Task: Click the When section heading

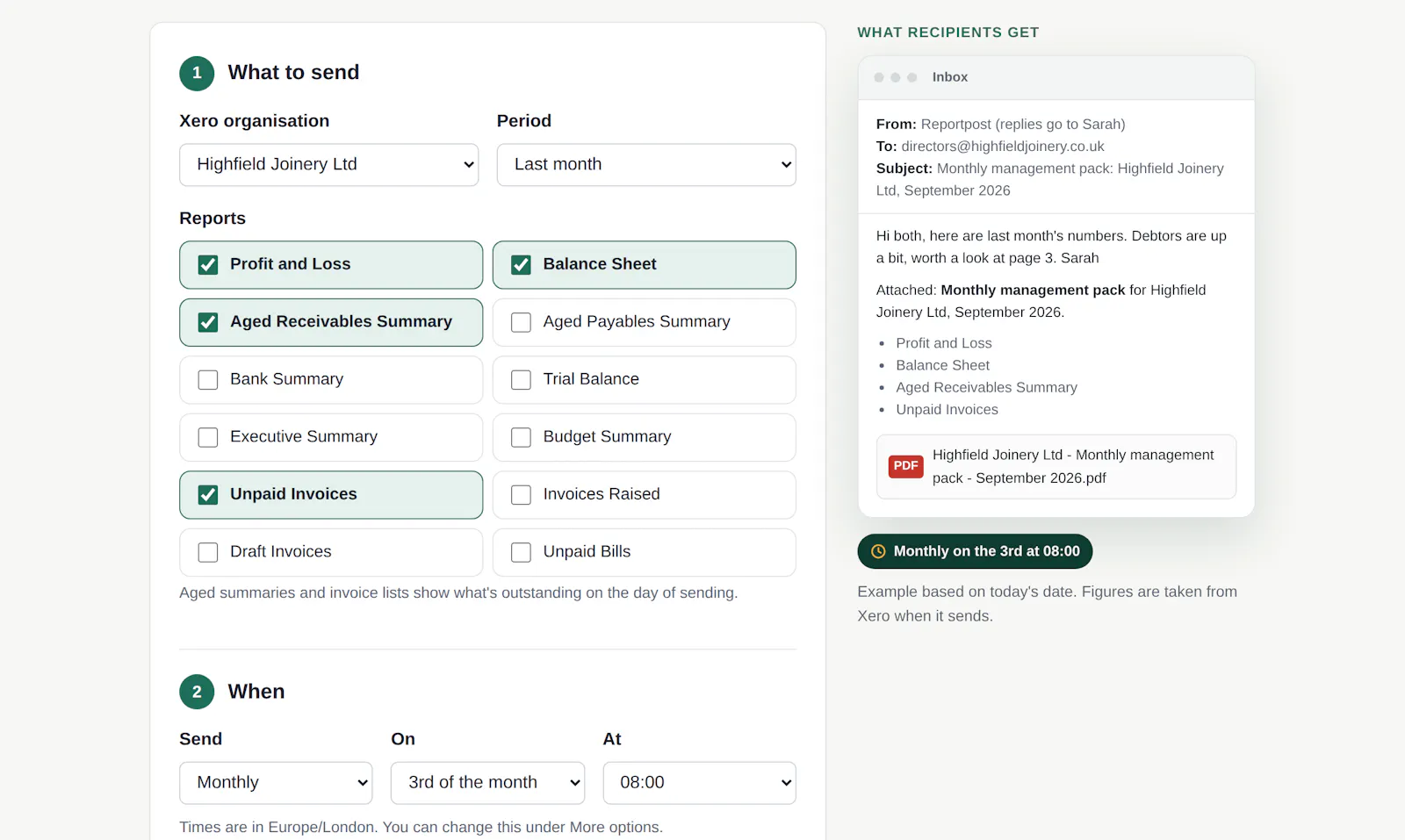Action: tap(256, 692)
